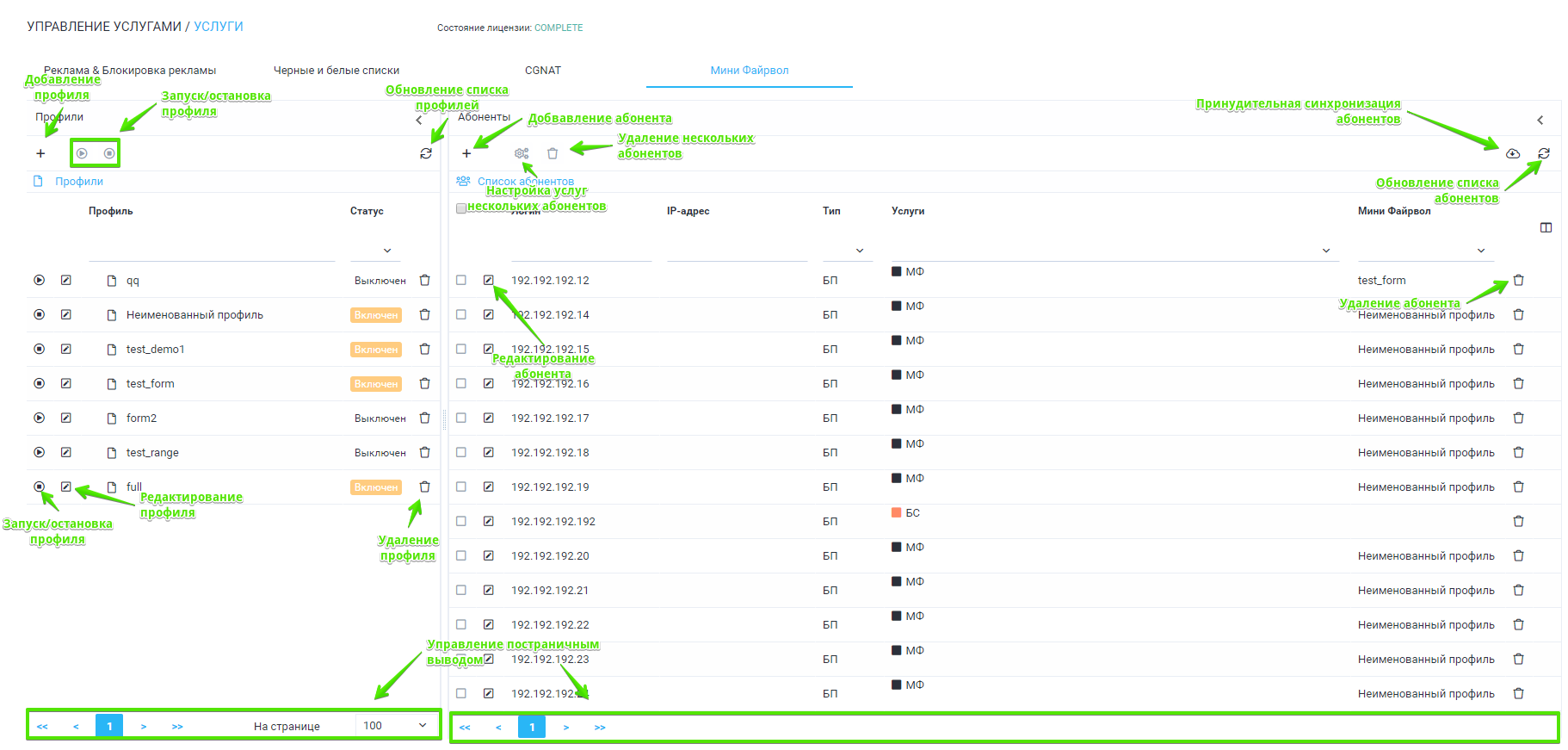Select the checkbox for subscriber 192.192.192.20
This screenshot has width=1568, height=750.
461,555
